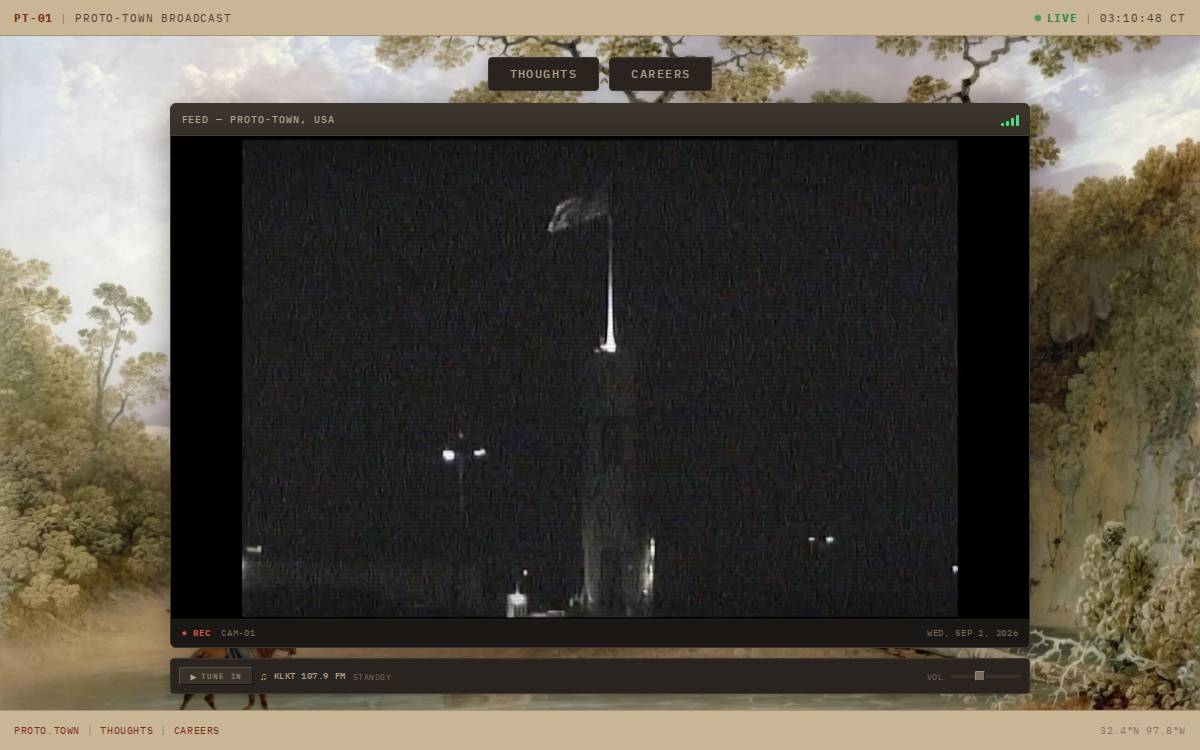1200x750 pixels.
Task: Click the PT-01 header logo text
Action: click(33, 18)
